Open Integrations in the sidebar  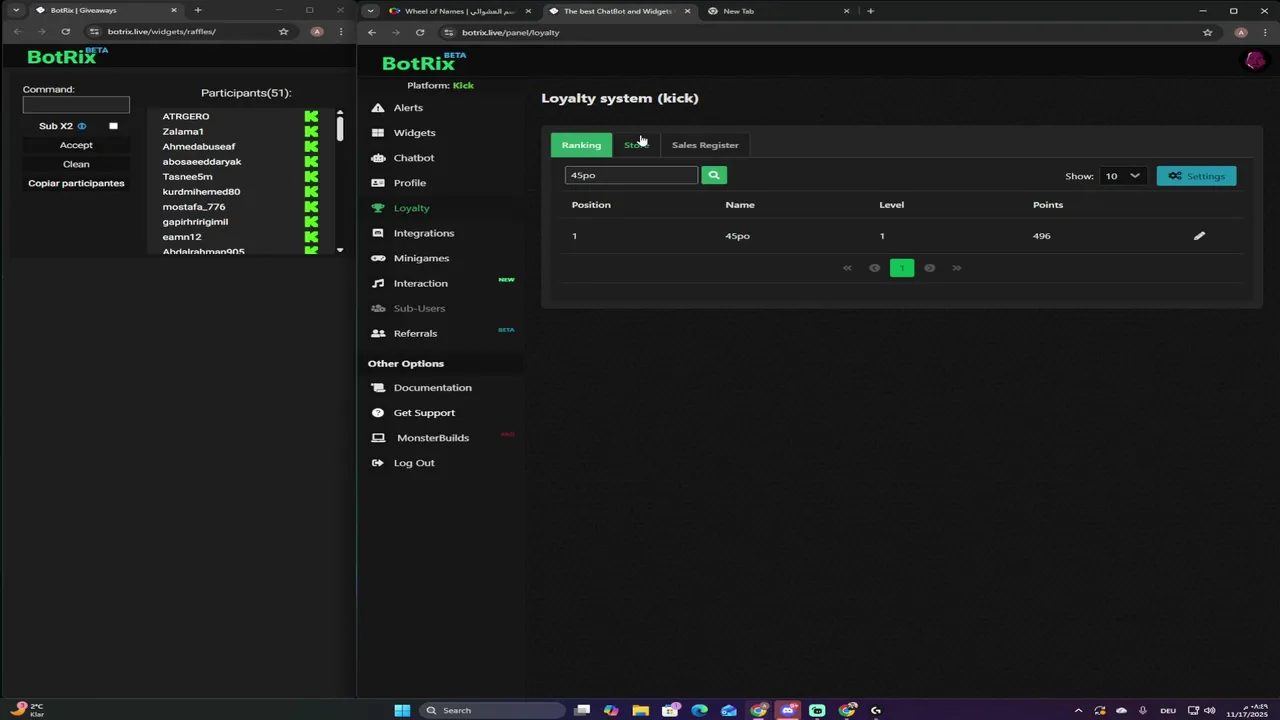click(x=423, y=233)
